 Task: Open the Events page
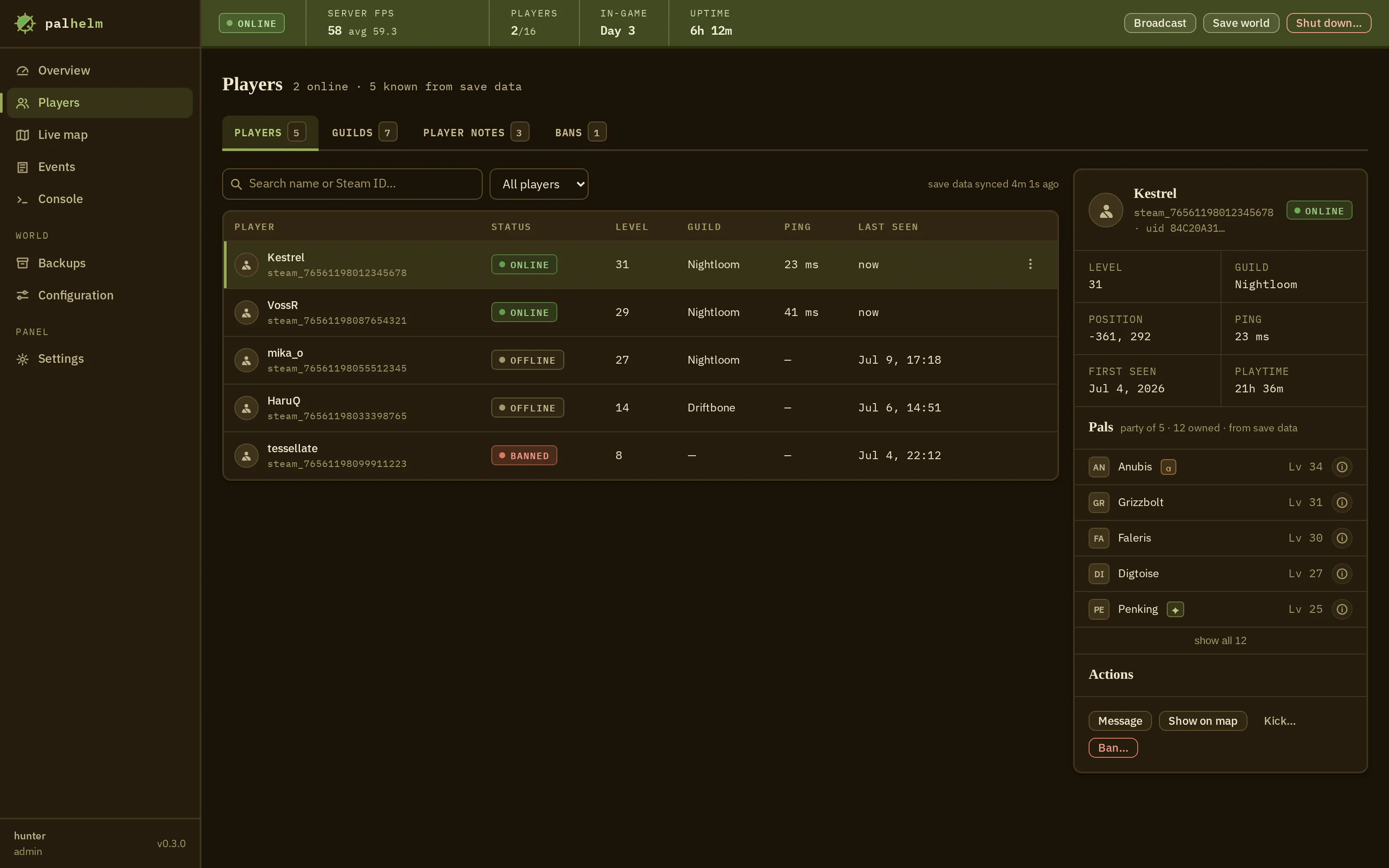point(100,167)
